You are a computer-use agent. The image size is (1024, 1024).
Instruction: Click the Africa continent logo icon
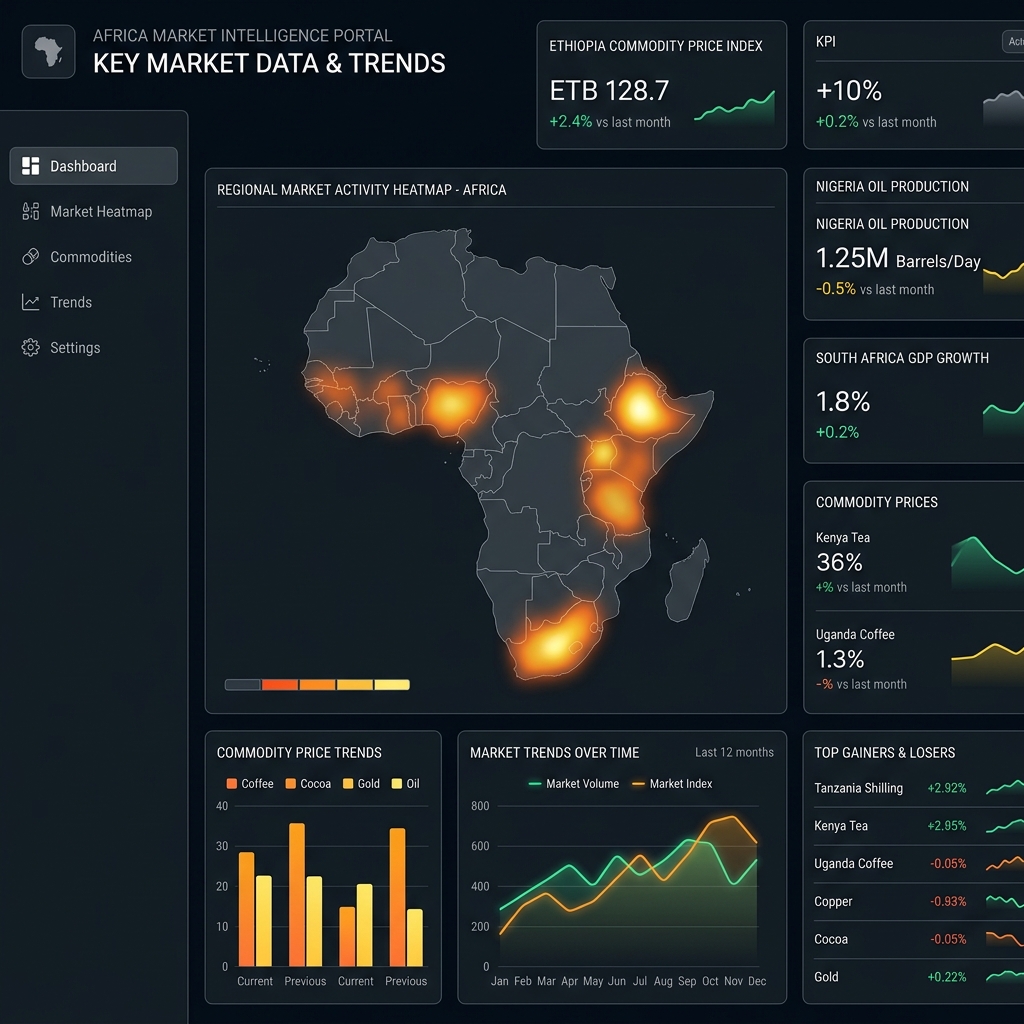48,52
